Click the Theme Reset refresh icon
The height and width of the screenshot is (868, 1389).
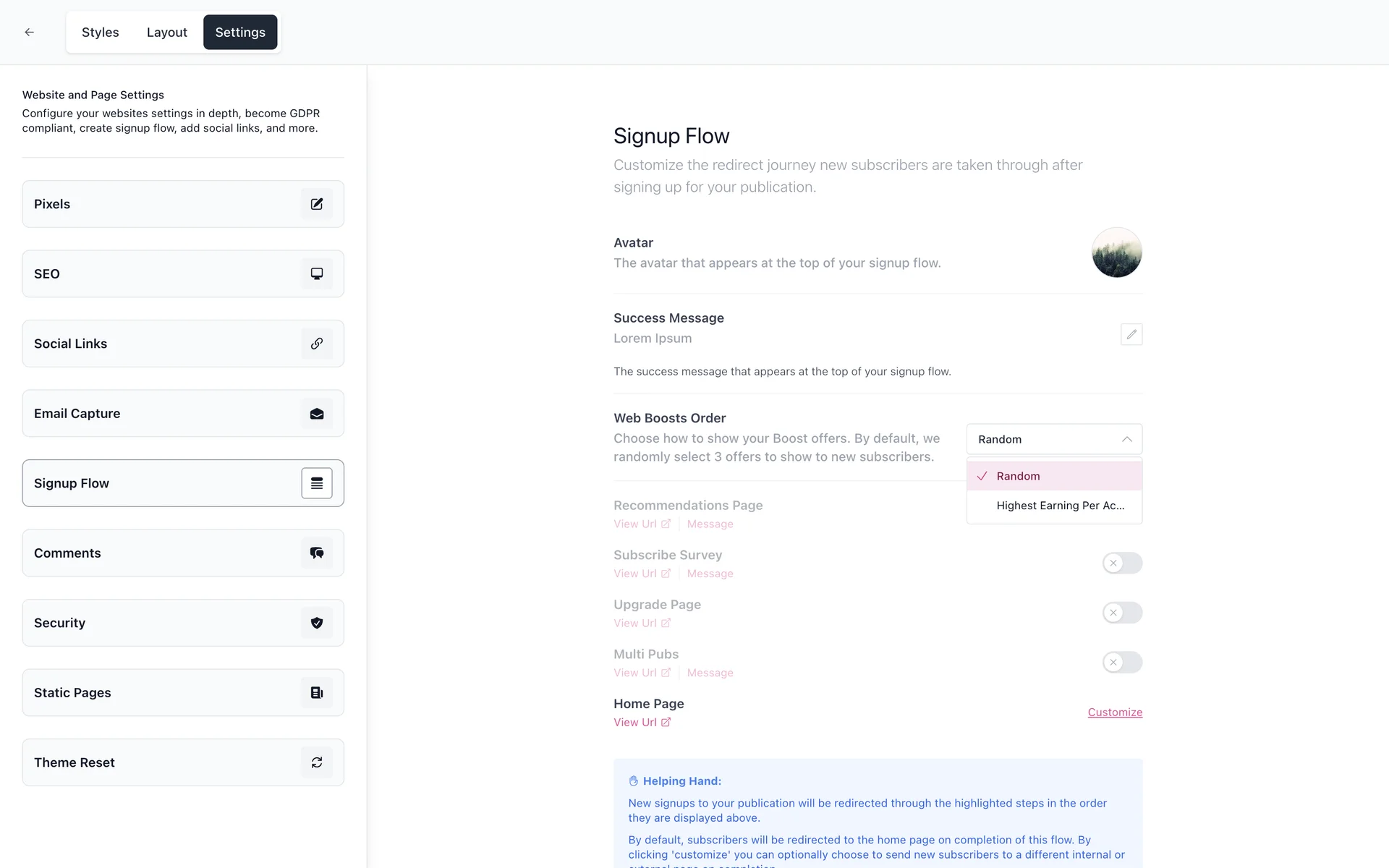(x=317, y=762)
